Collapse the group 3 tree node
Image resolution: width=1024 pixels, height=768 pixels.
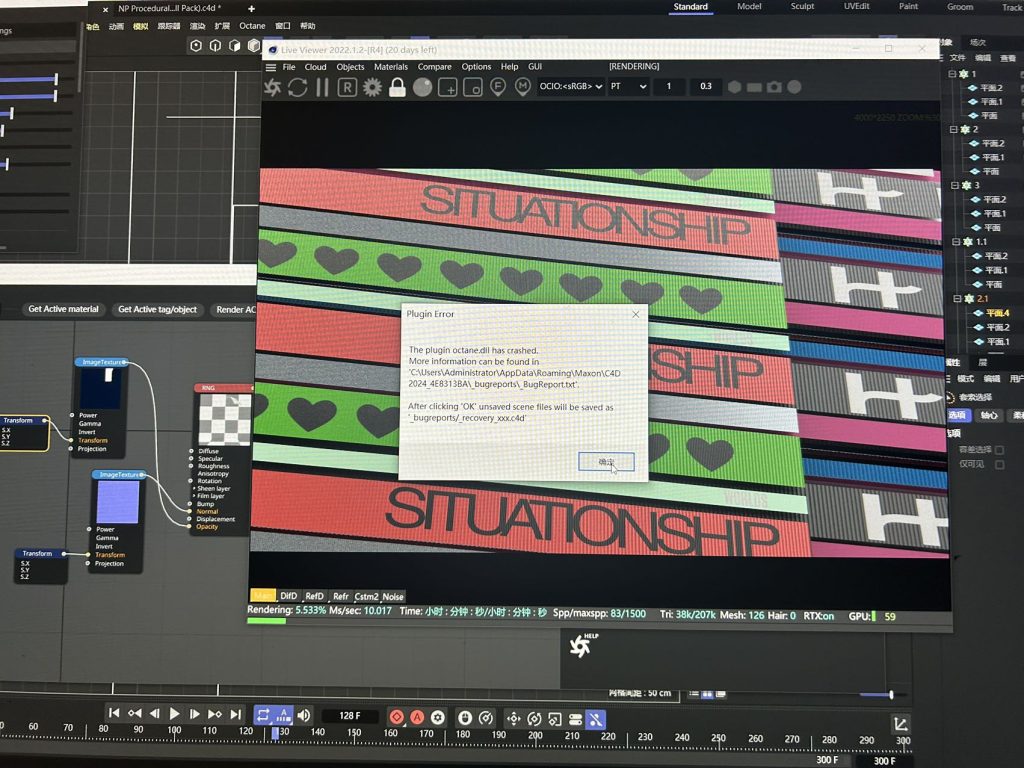click(955, 185)
